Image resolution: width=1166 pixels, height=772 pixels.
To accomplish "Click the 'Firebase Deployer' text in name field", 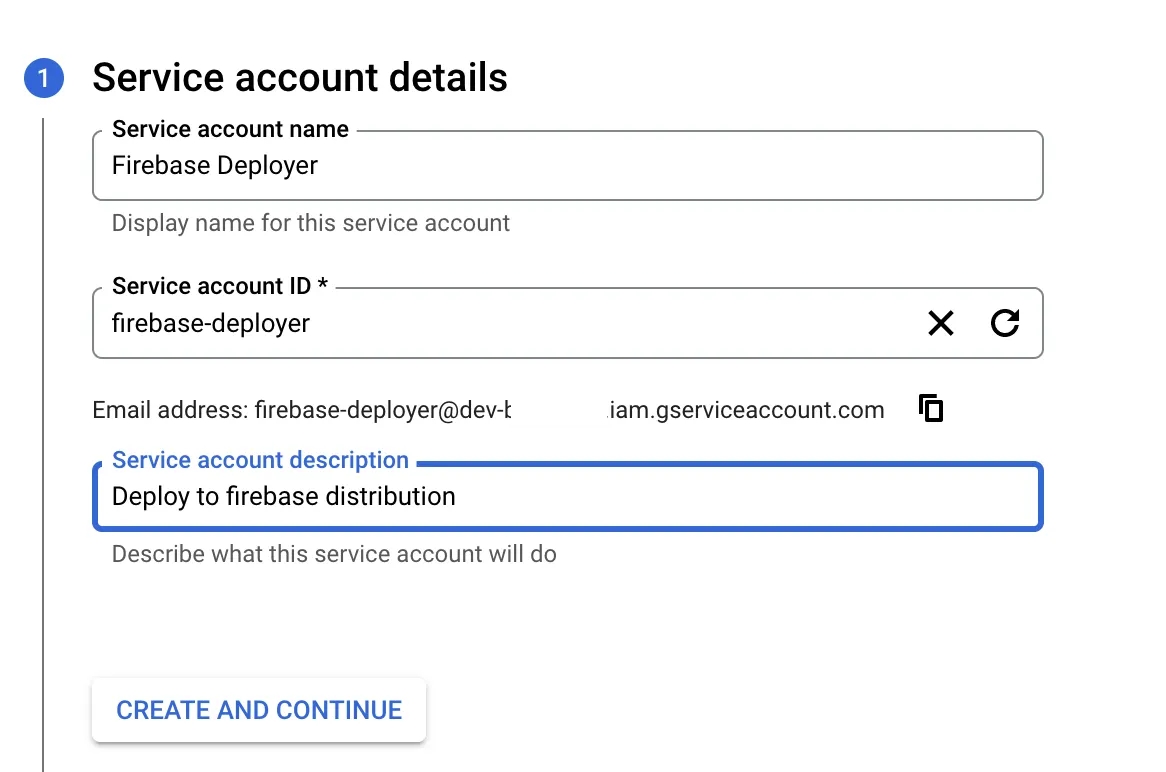I will [214, 166].
